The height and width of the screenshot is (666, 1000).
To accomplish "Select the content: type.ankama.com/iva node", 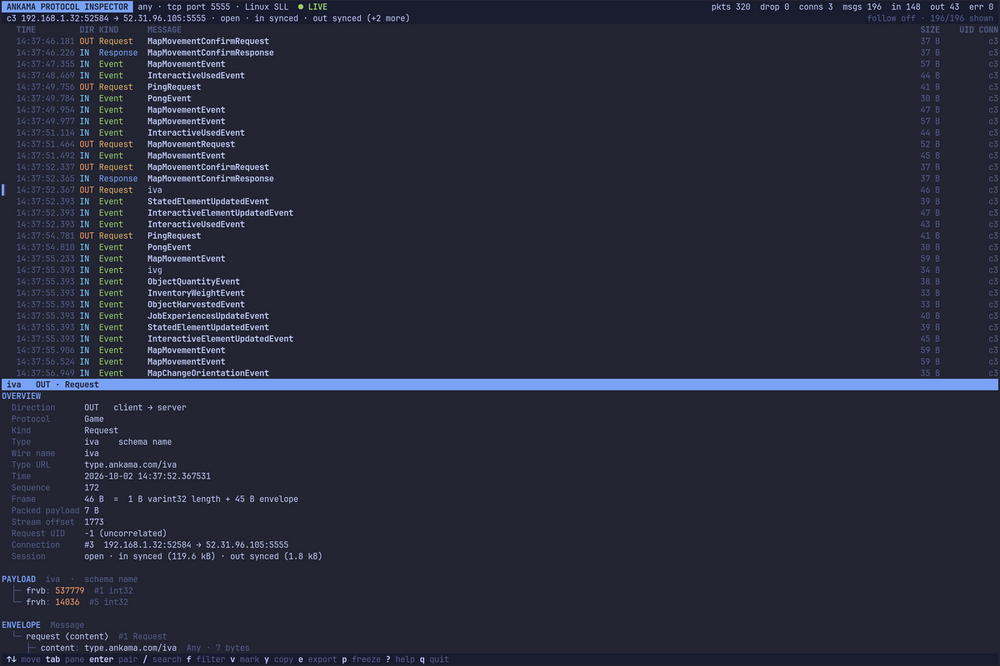I will click(108, 648).
